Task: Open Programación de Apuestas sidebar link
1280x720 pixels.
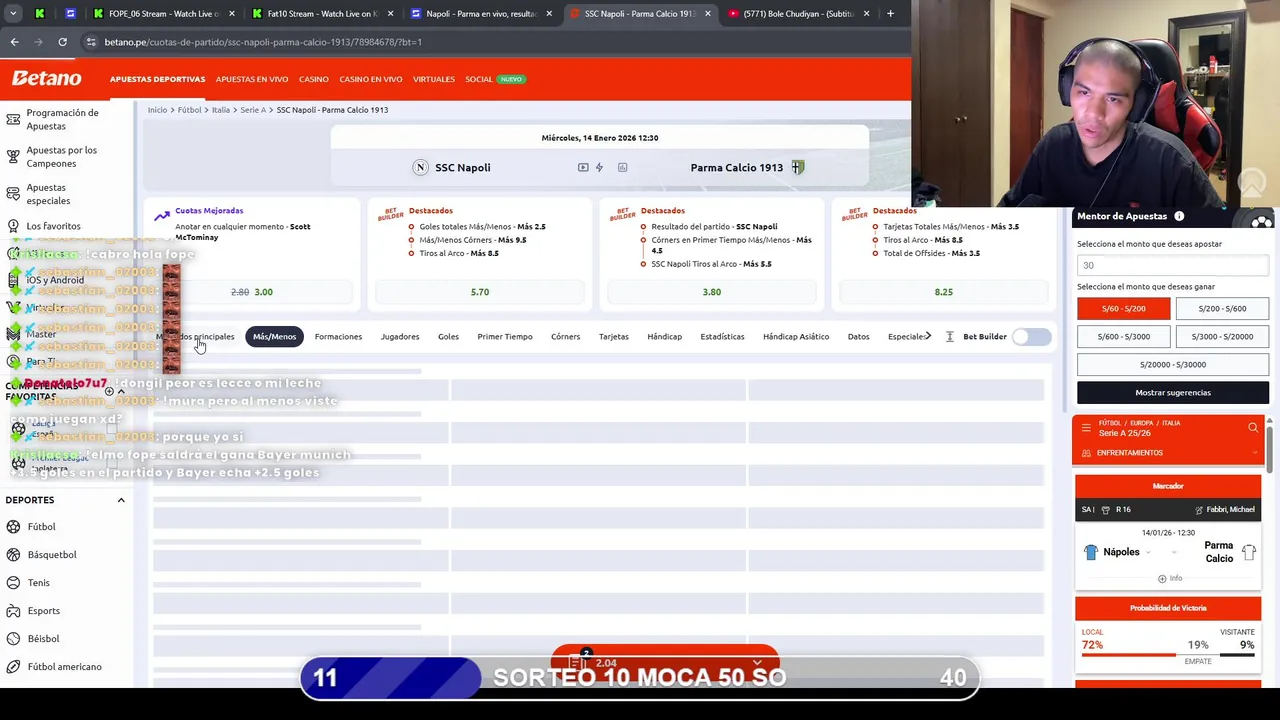Action: [x=62, y=119]
